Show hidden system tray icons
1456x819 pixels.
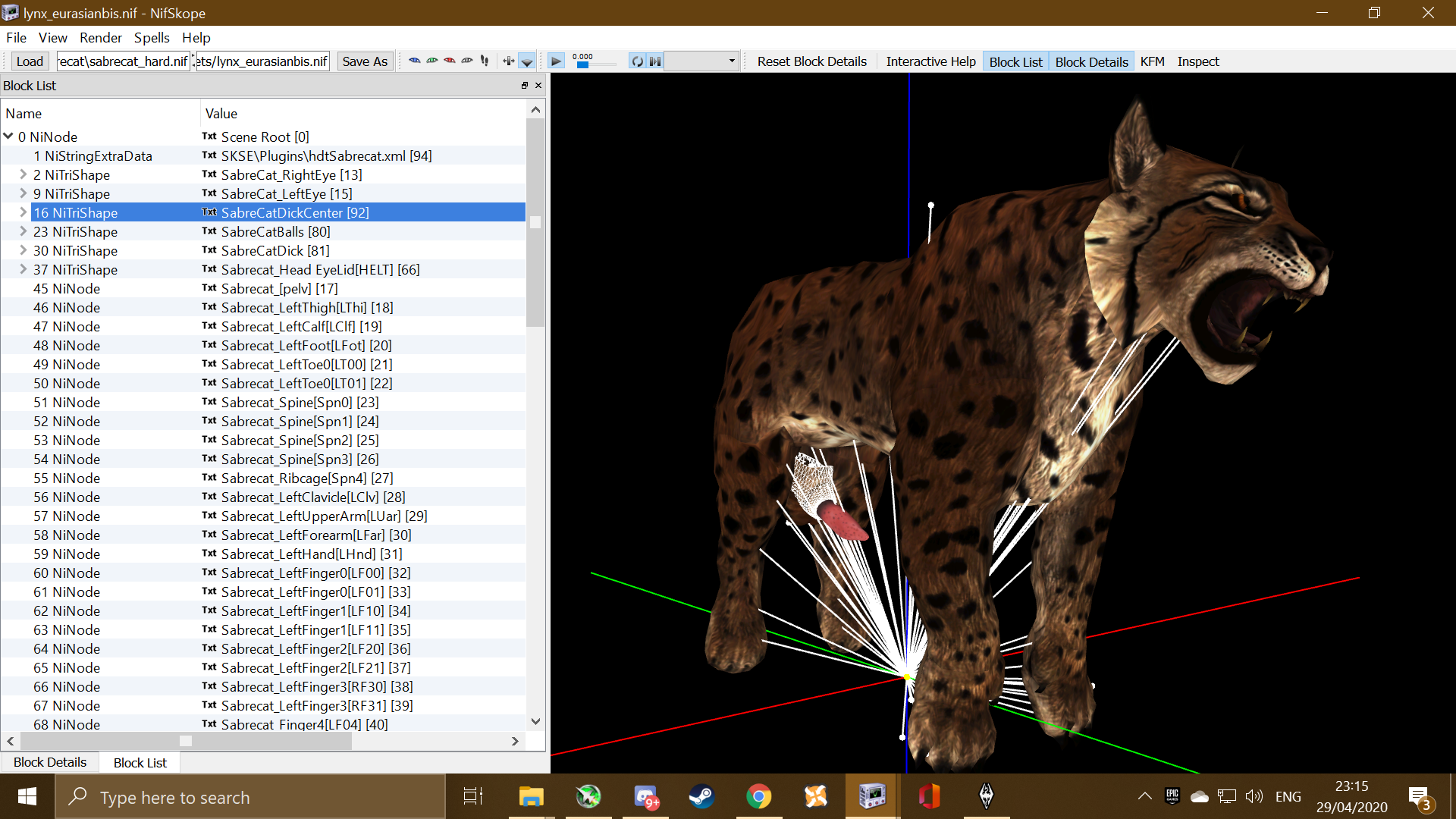pos(1145,796)
